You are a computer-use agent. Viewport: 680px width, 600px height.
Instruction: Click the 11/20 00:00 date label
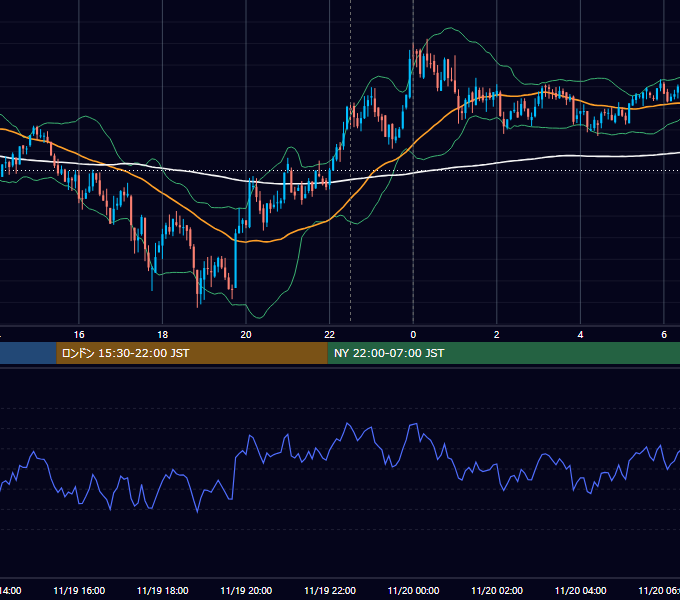[413, 590]
